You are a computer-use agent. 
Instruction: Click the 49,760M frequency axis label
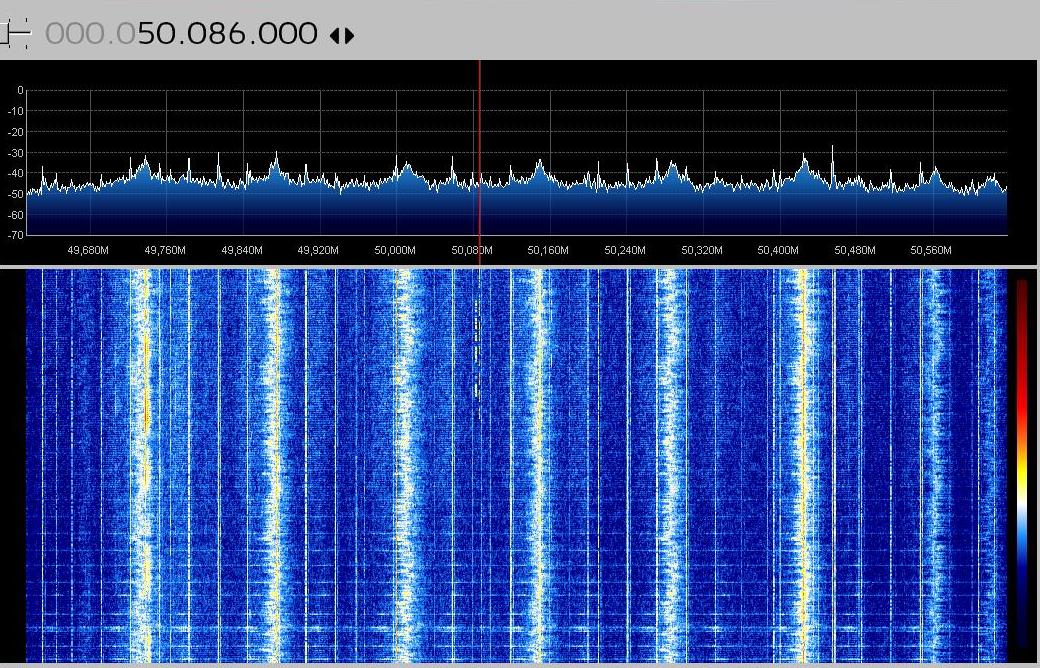pyautogui.click(x=165, y=250)
